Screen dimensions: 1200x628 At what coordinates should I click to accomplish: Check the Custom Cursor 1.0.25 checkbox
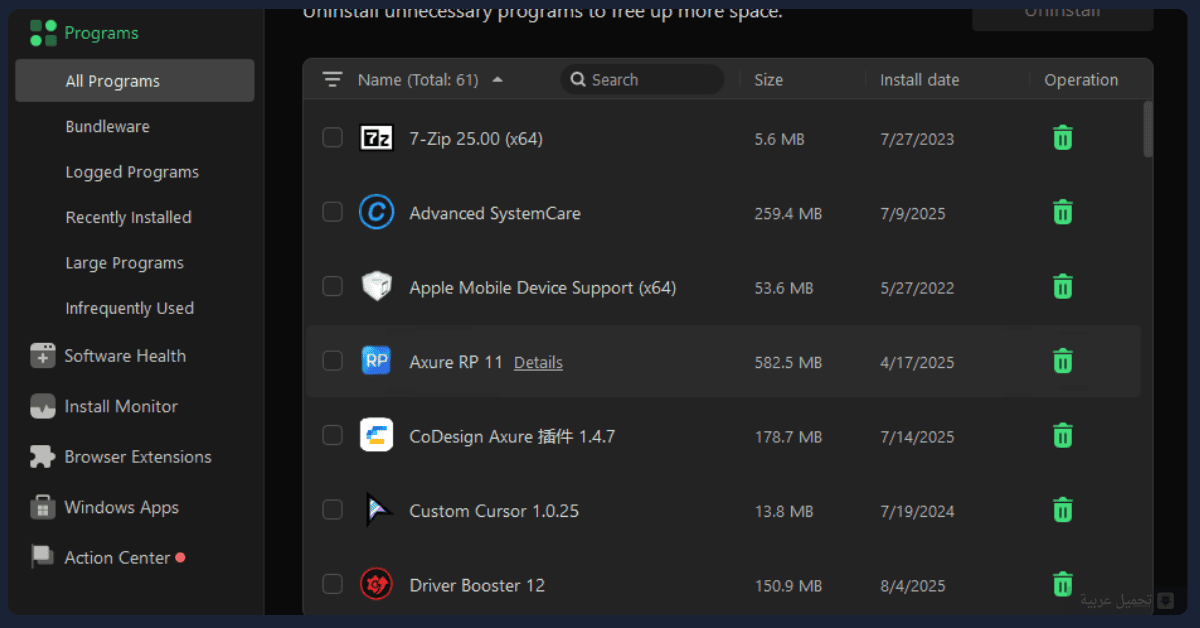(x=332, y=510)
